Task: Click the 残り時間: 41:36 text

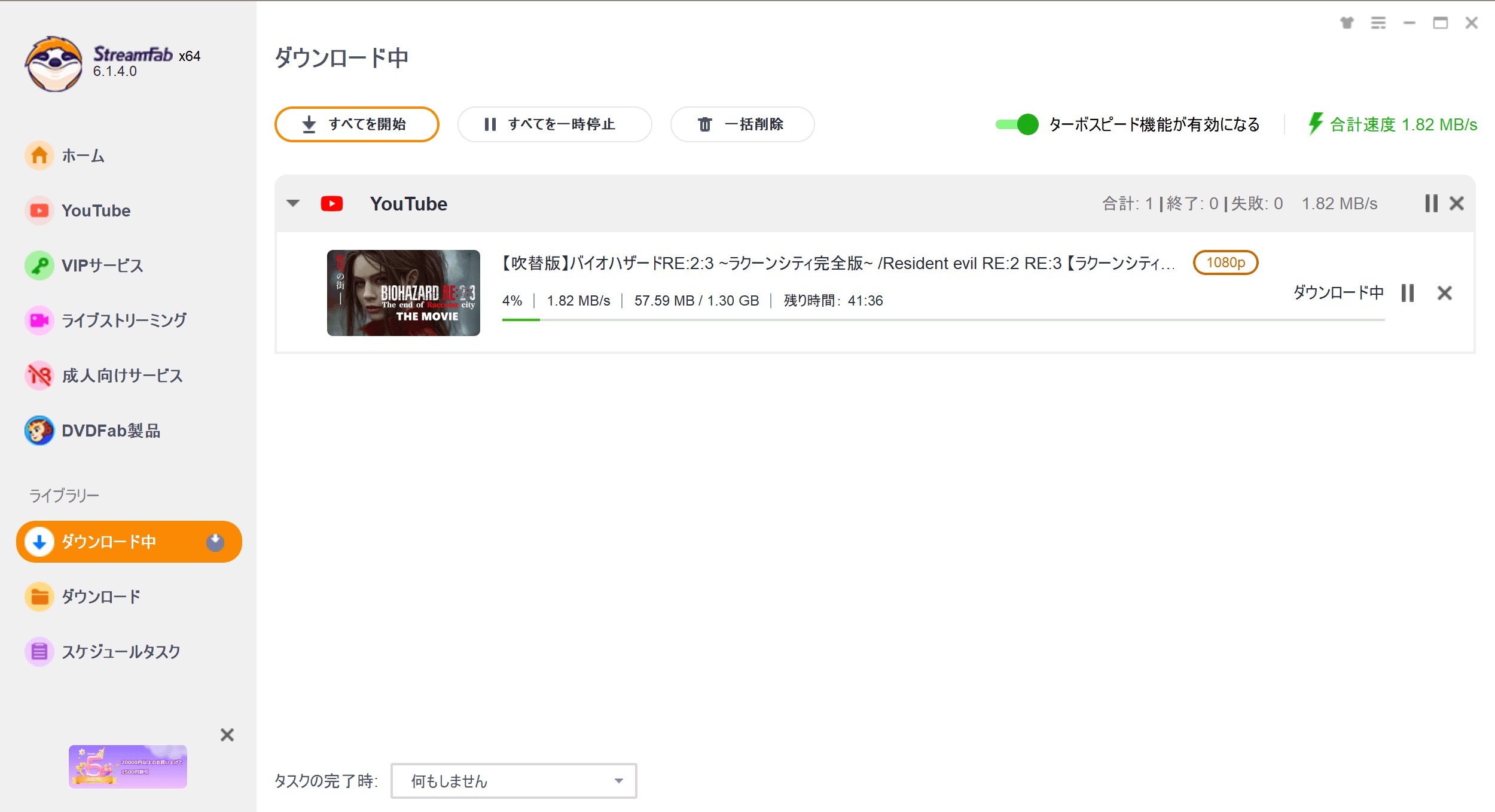Action: pos(834,301)
